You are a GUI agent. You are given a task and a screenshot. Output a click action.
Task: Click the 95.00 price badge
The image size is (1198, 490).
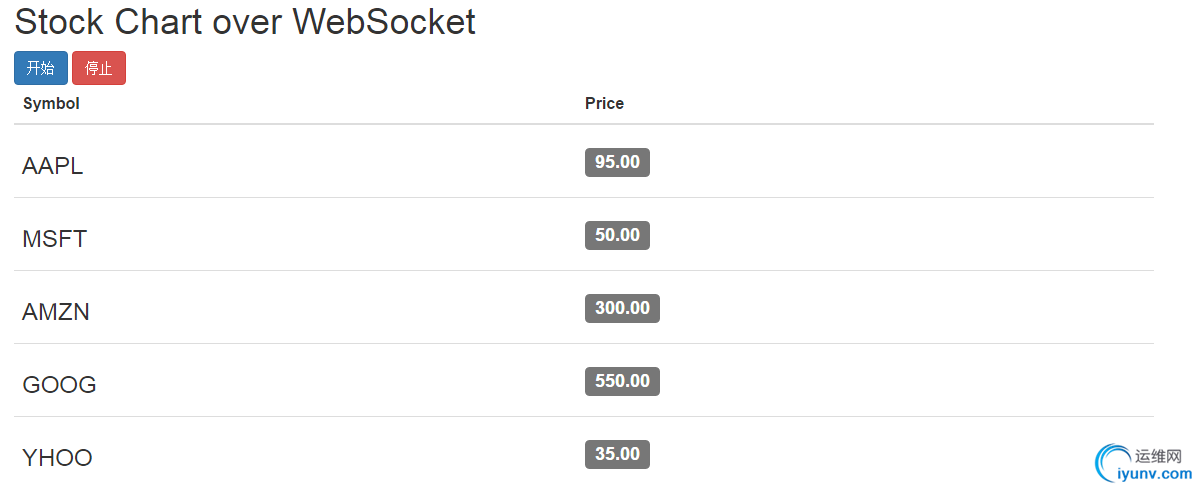point(617,162)
